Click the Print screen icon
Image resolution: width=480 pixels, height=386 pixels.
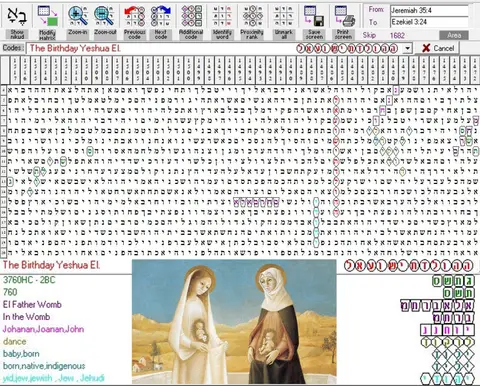[345, 16]
